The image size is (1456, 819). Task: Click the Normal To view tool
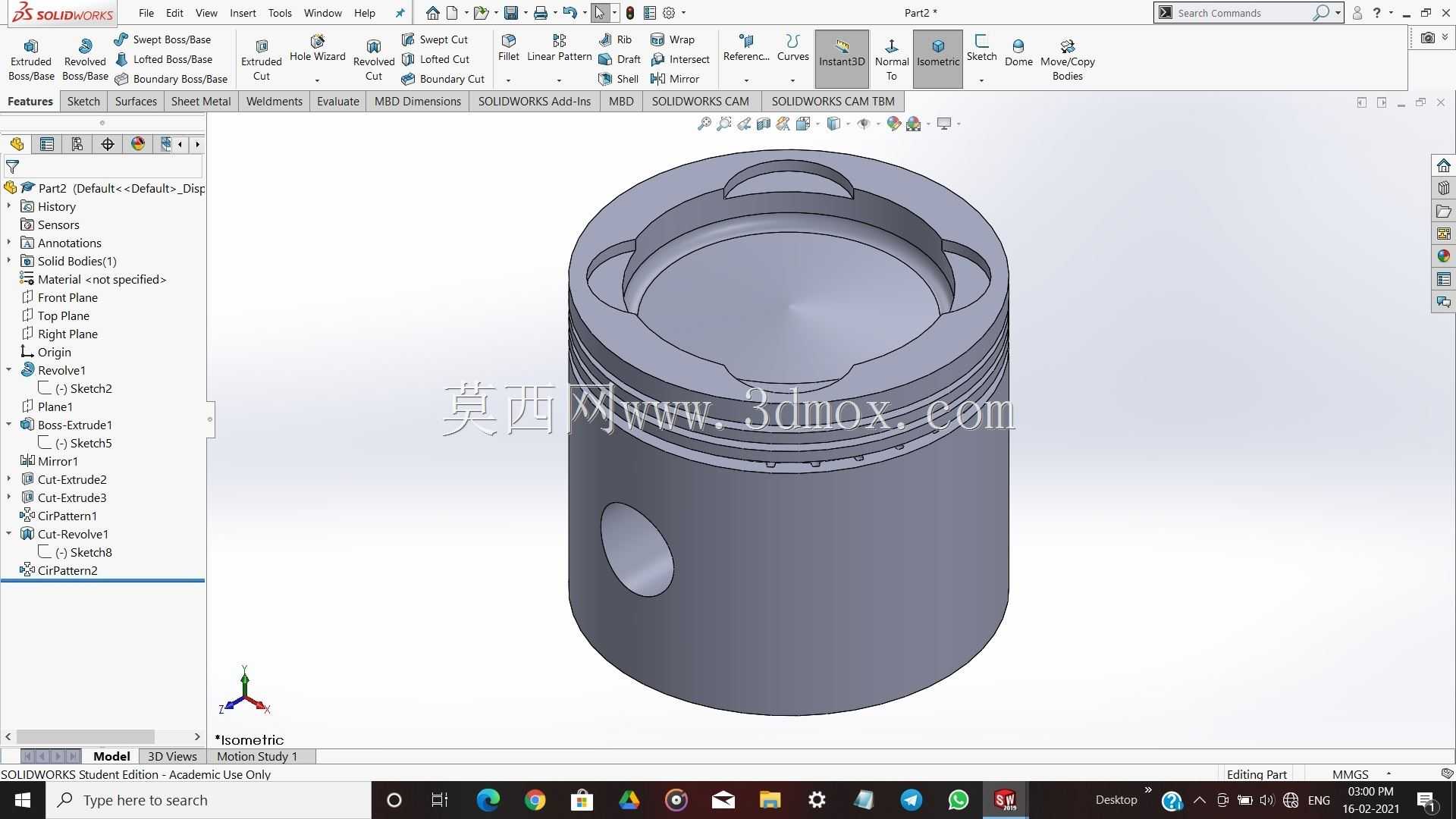[x=892, y=60]
